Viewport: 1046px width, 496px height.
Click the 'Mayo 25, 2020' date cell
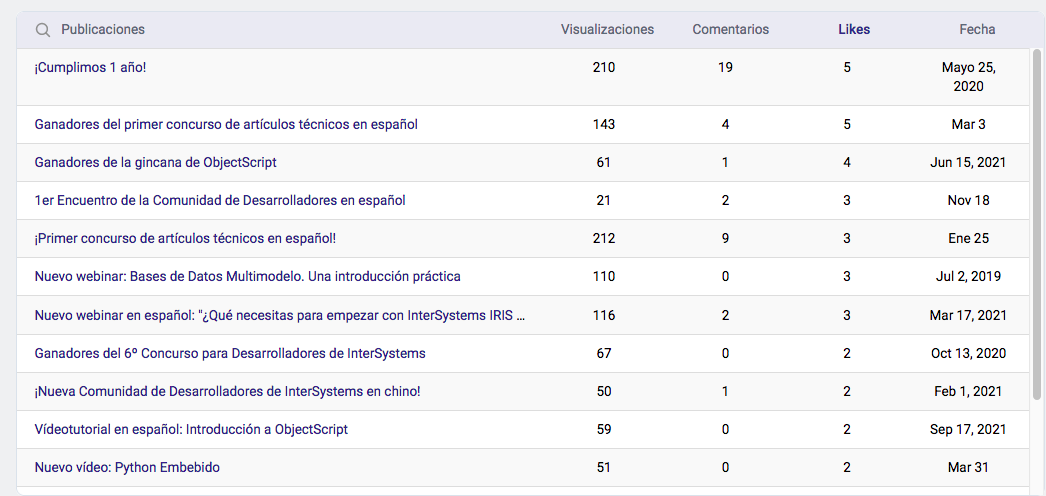[967, 77]
